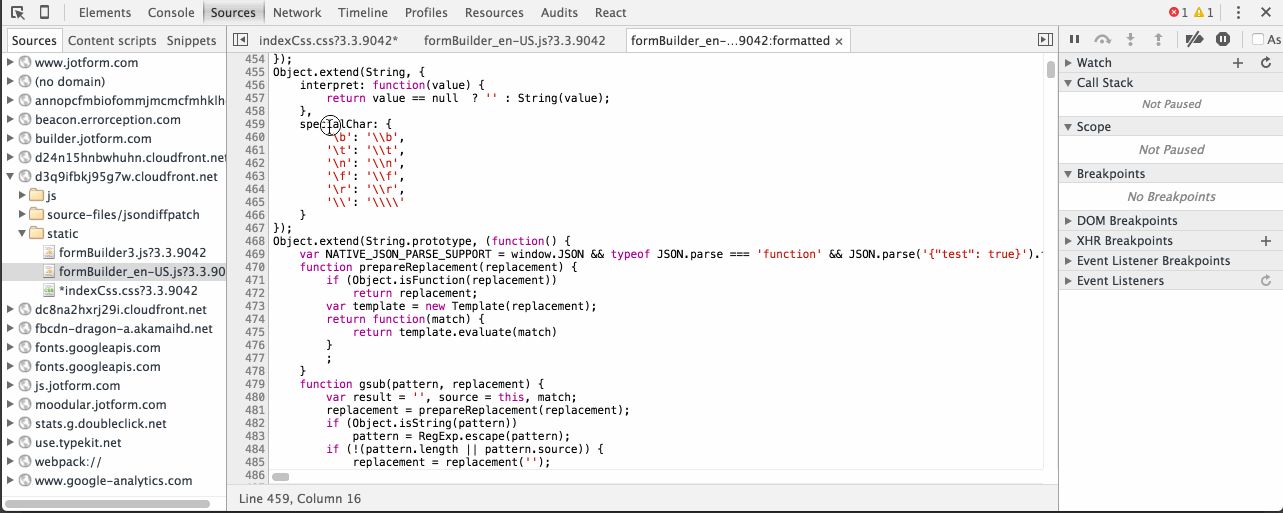Toggle the device mode phone icon

[45, 12]
